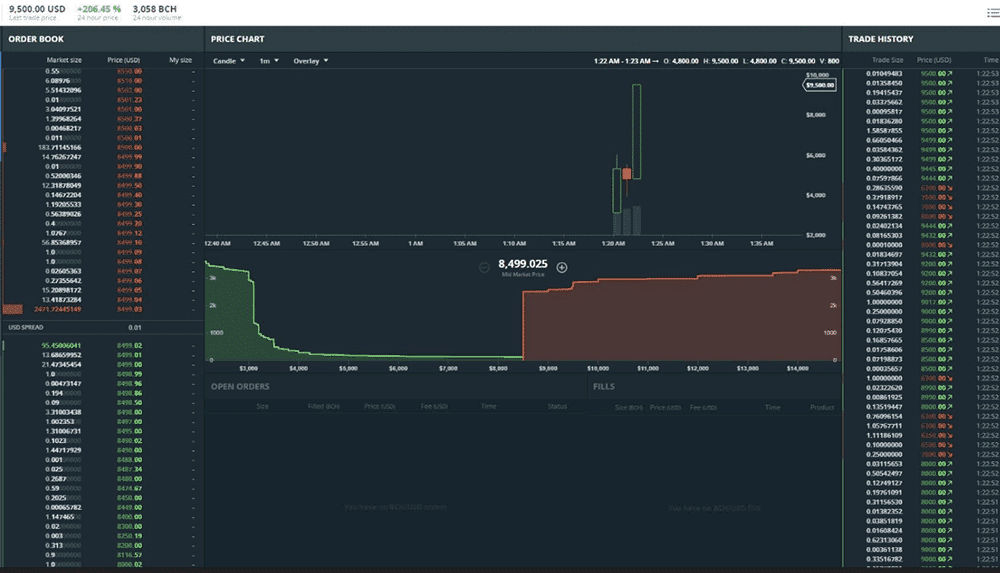The height and width of the screenshot is (573, 1000).
Task: Click the tall green candlestick on the chart
Action: tap(636, 130)
